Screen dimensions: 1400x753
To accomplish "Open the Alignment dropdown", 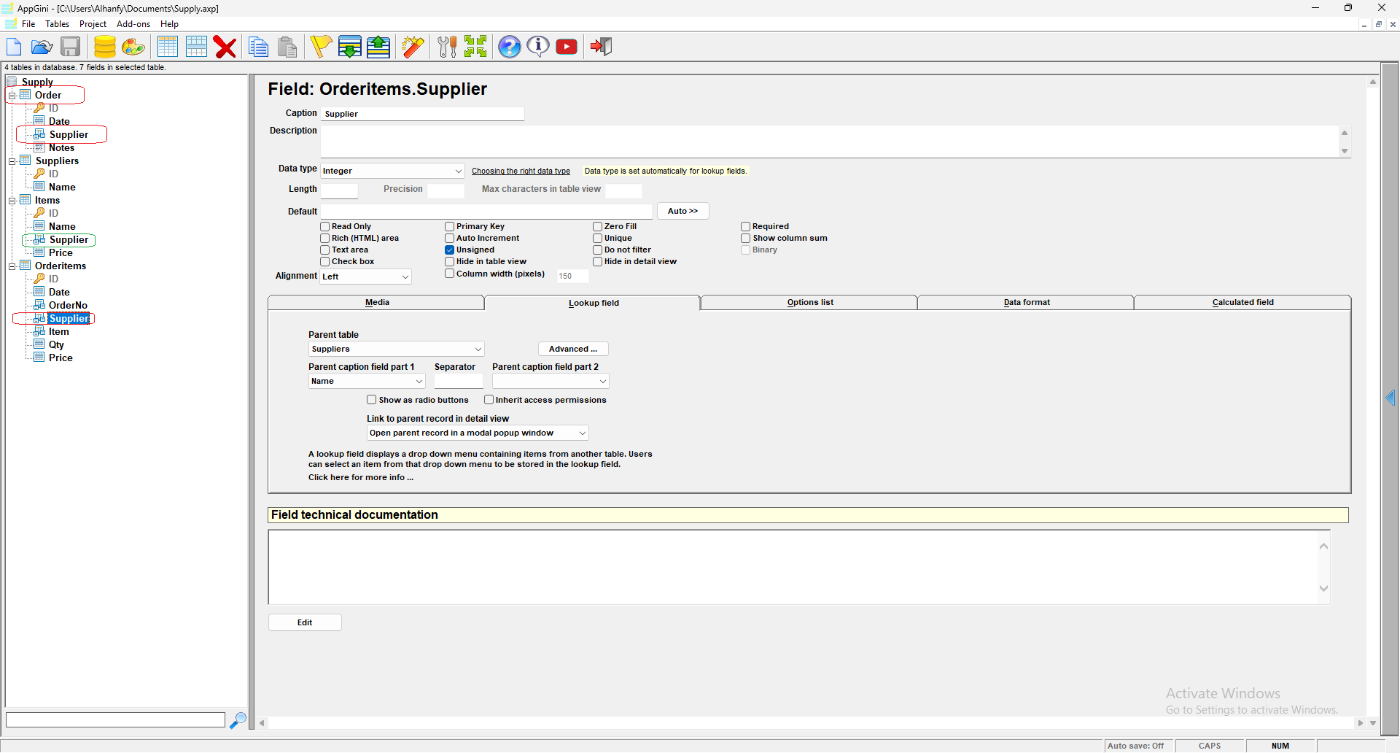I will (x=365, y=276).
